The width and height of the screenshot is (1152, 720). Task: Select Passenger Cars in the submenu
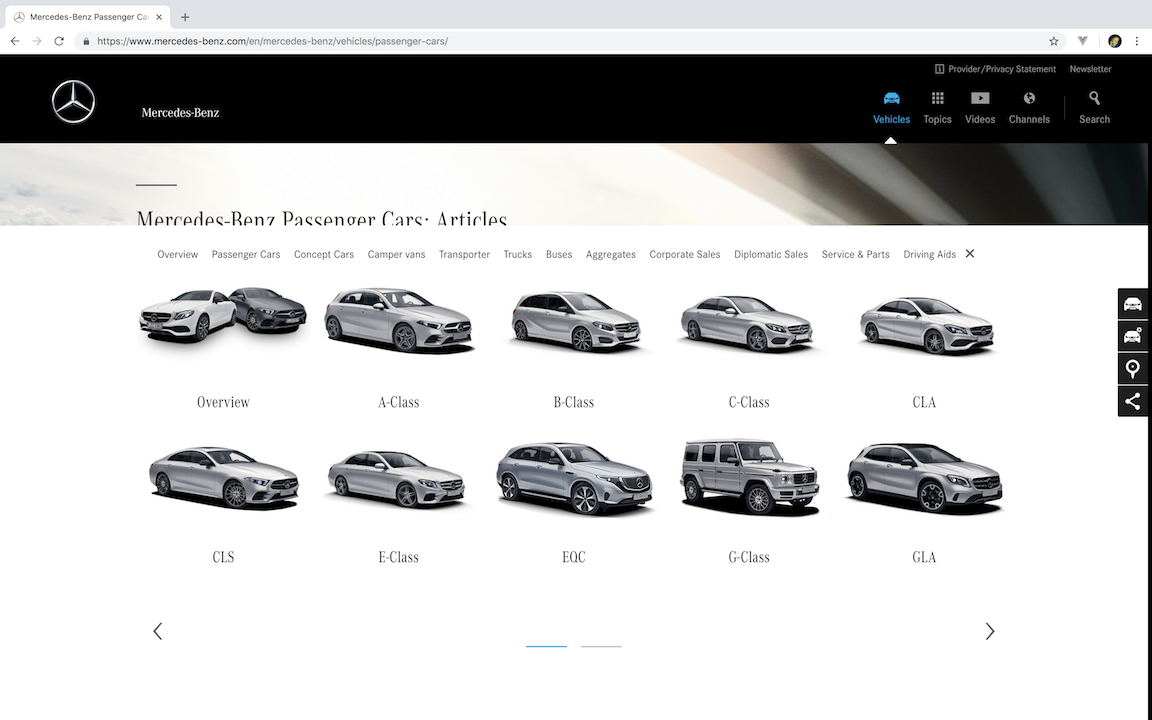pos(246,254)
